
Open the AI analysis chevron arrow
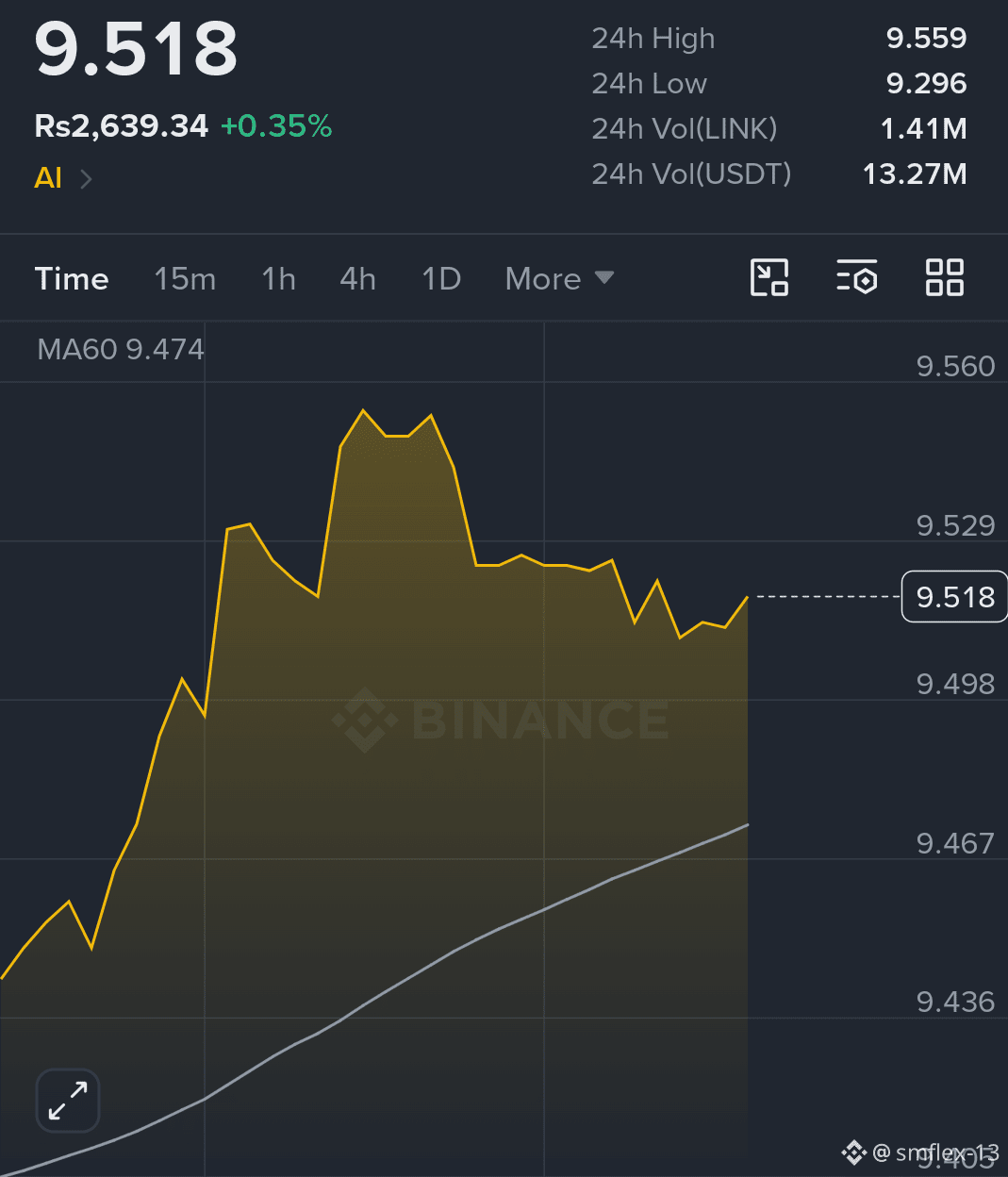coord(86,178)
